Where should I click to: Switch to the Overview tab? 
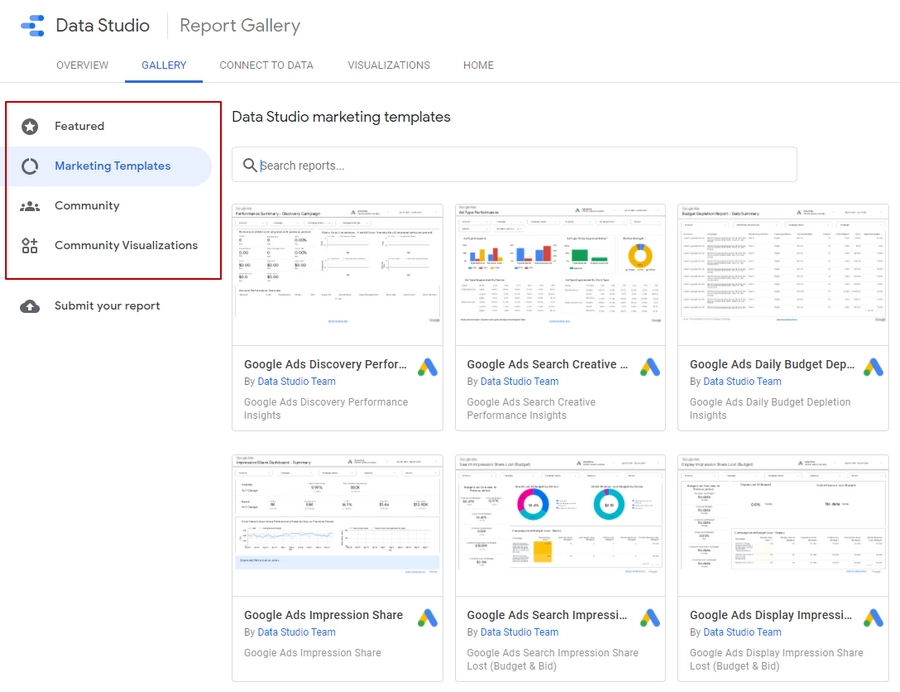pos(82,65)
